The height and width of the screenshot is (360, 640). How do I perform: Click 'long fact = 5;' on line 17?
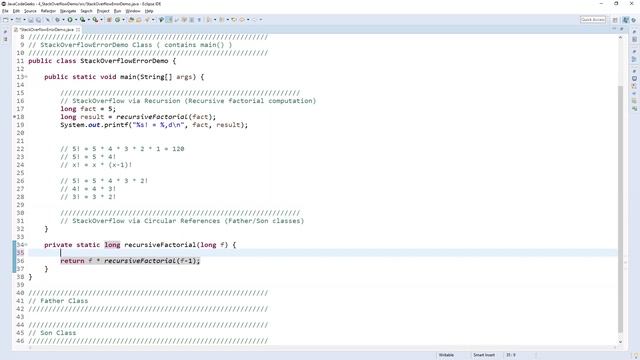88,109
